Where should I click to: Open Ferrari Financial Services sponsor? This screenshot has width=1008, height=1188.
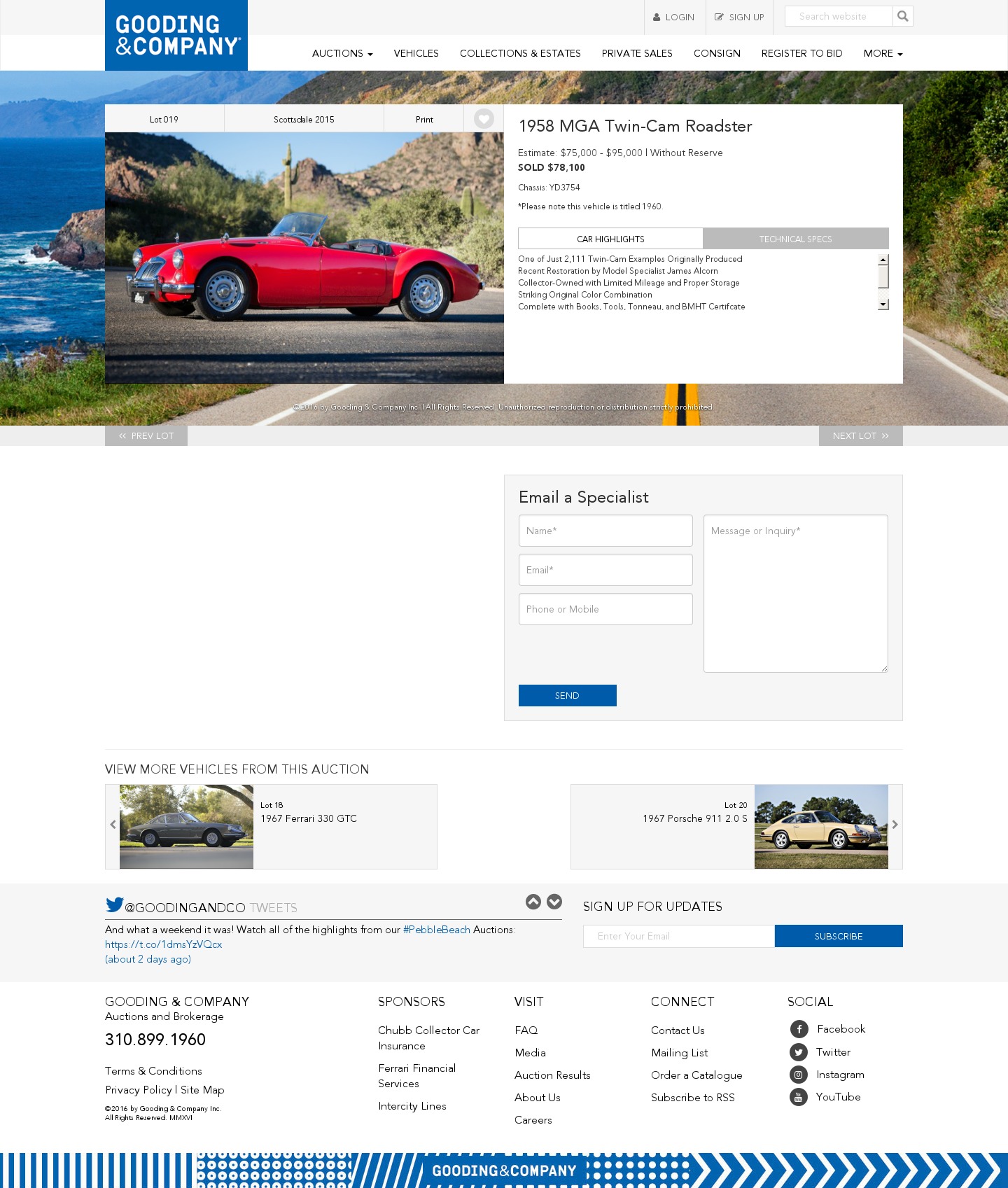coord(416,1076)
